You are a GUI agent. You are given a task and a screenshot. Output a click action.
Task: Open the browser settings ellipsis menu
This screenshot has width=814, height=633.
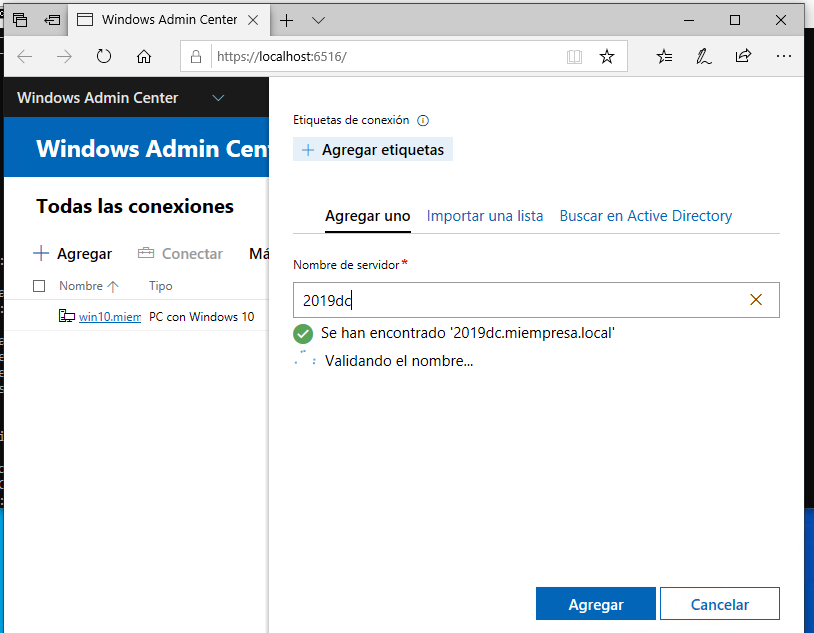[783, 57]
